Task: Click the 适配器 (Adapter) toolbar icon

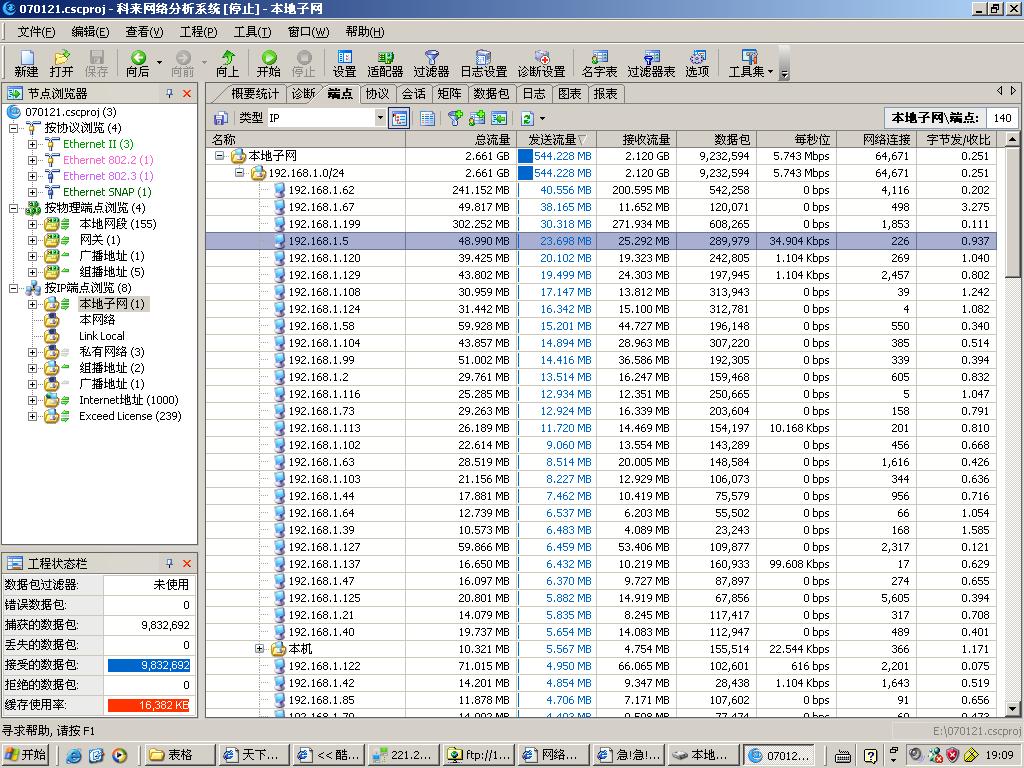Action: point(385,63)
